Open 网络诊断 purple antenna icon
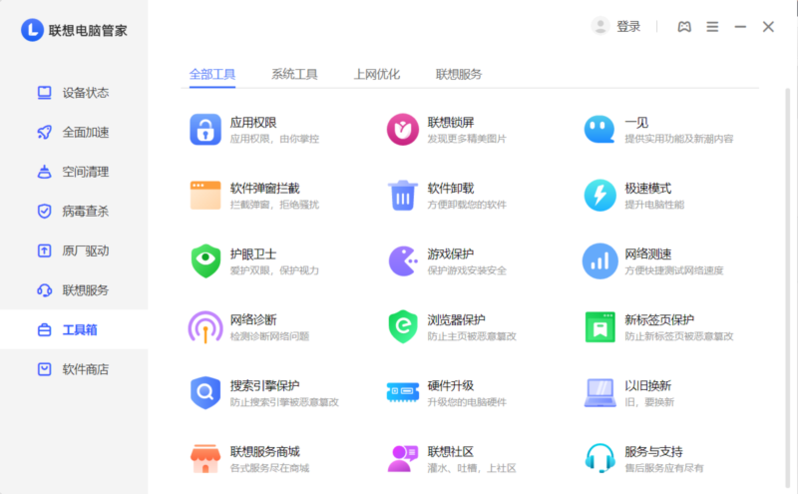 pyautogui.click(x=206, y=327)
